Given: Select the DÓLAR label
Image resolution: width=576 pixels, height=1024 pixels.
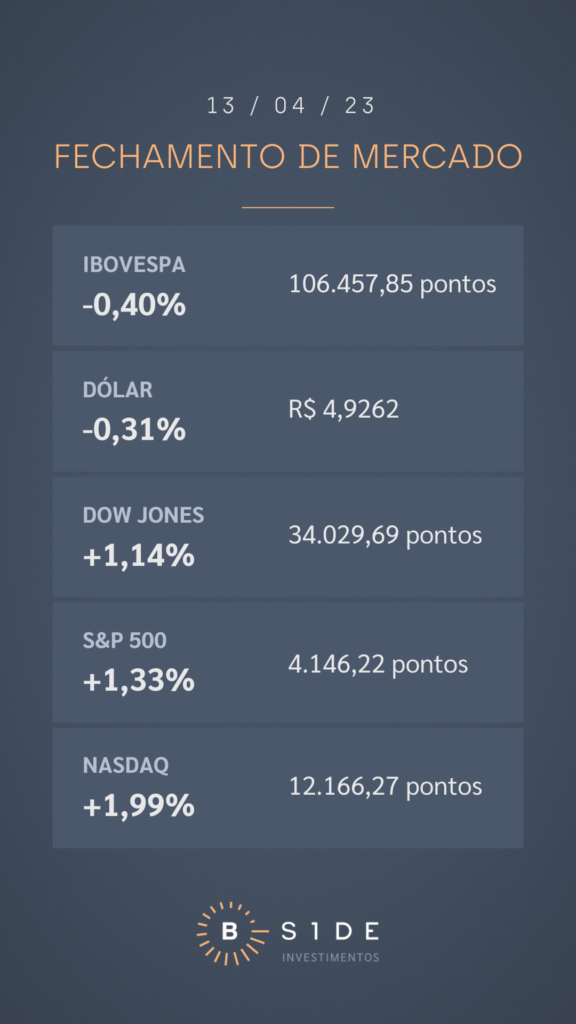Looking at the screenshot, I should [x=118, y=390].
